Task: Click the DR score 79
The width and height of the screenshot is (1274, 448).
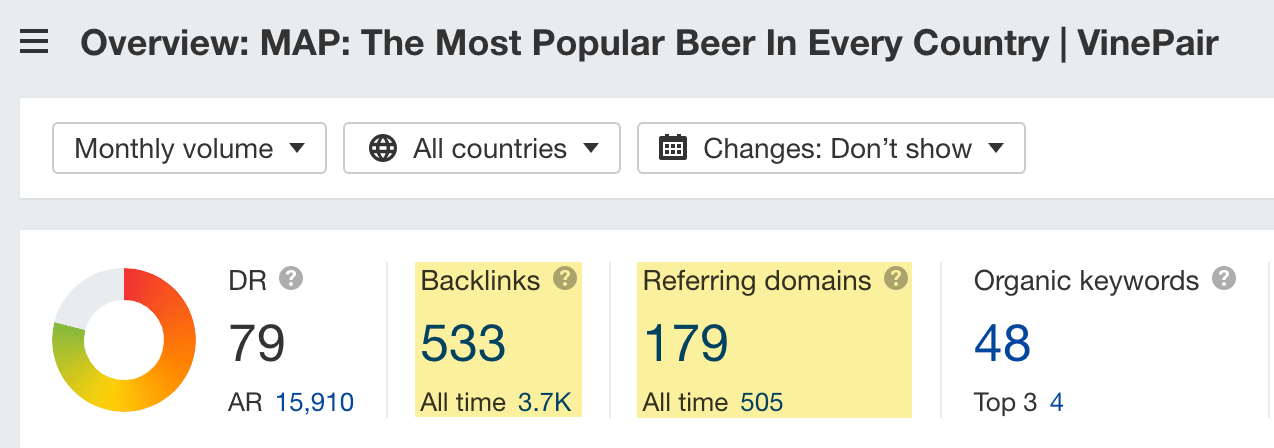Action: click(257, 343)
